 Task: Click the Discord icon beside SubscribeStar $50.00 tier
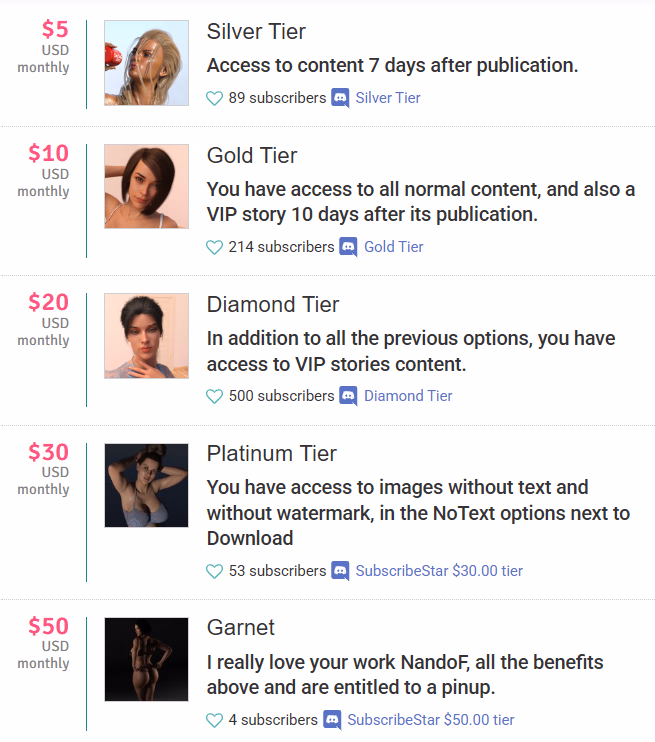pyautogui.click(x=332, y=720)
